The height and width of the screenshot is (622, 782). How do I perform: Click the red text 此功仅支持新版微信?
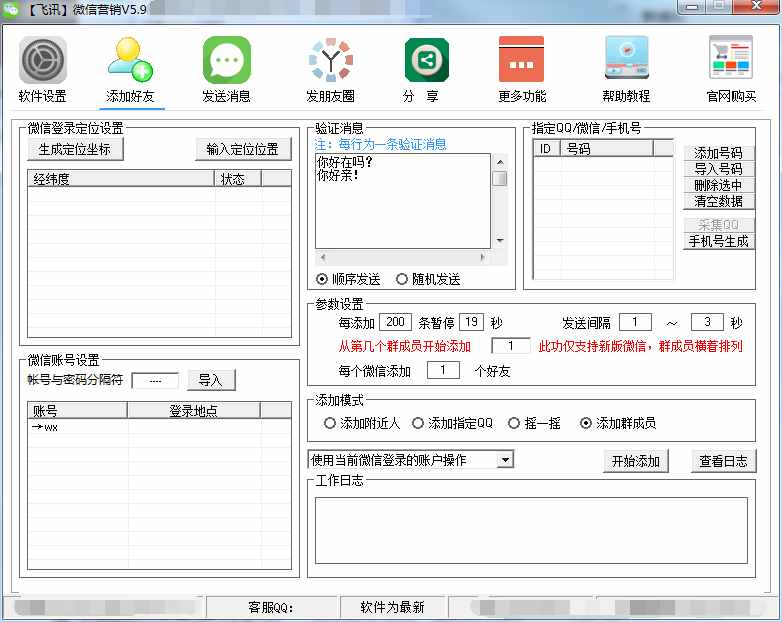tap(592, 346)
